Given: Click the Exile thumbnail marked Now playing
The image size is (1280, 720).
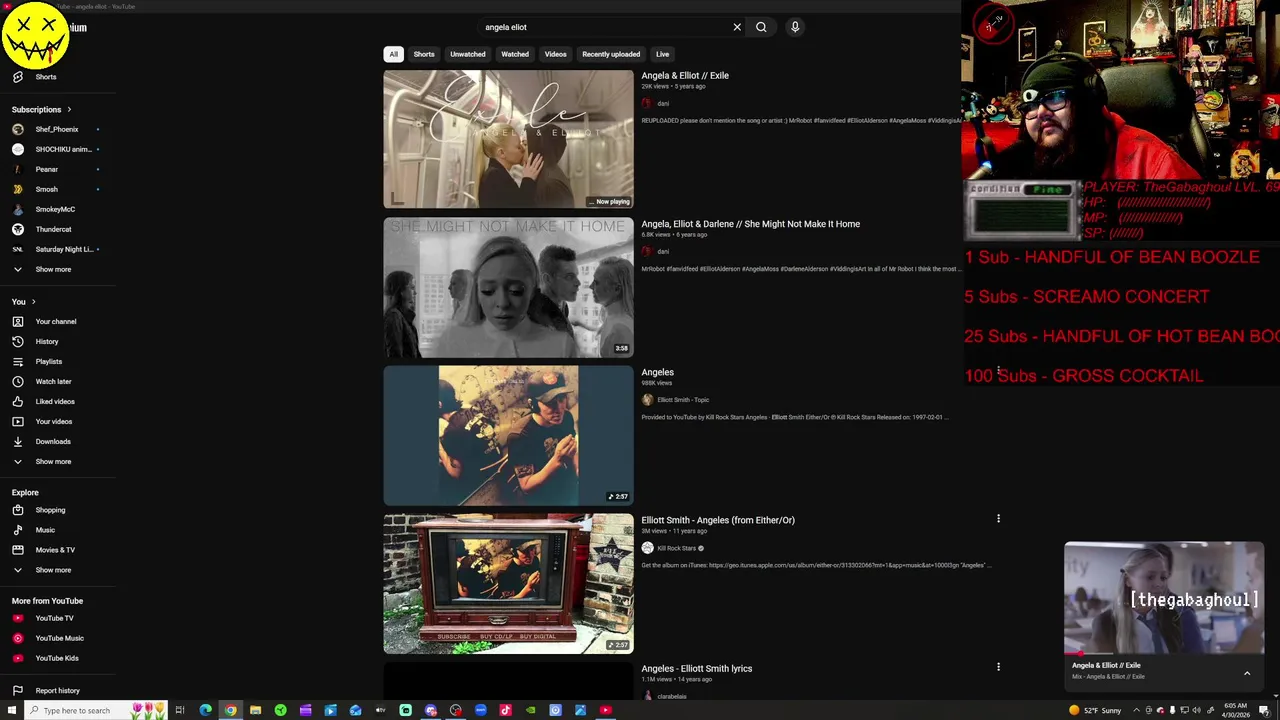Looking at the screenshot, I should coord(508,139).
